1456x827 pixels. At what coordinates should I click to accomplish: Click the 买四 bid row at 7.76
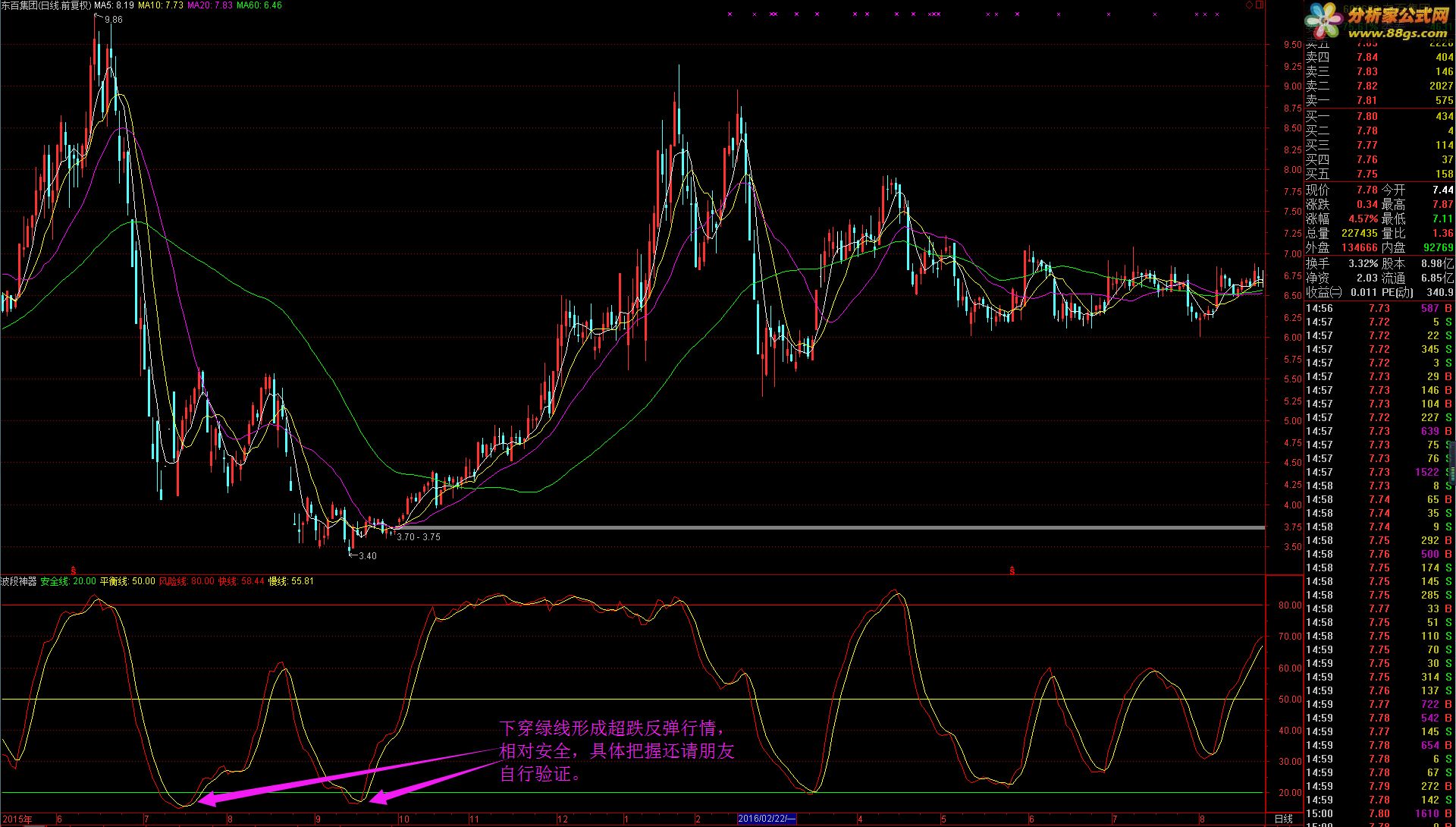tap(1379, 159)
